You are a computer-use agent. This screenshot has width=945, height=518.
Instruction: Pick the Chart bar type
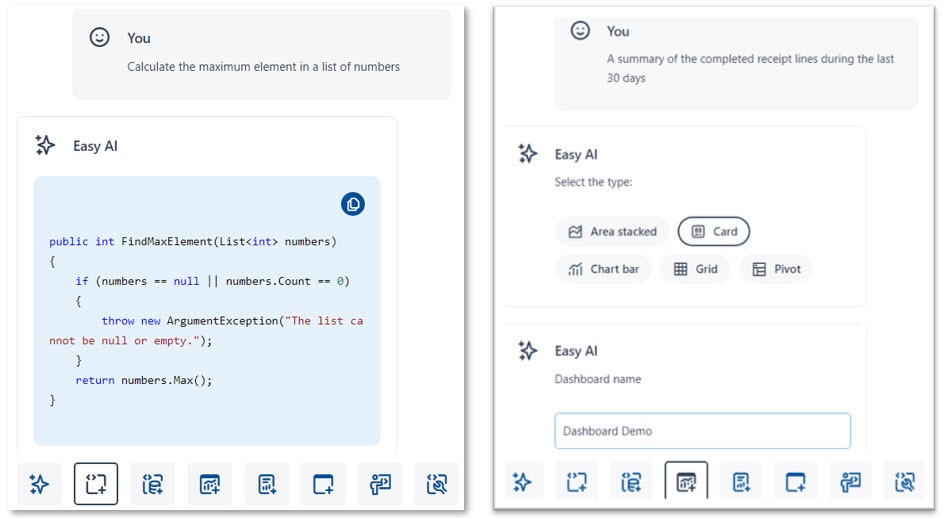(x=603, y=269)
